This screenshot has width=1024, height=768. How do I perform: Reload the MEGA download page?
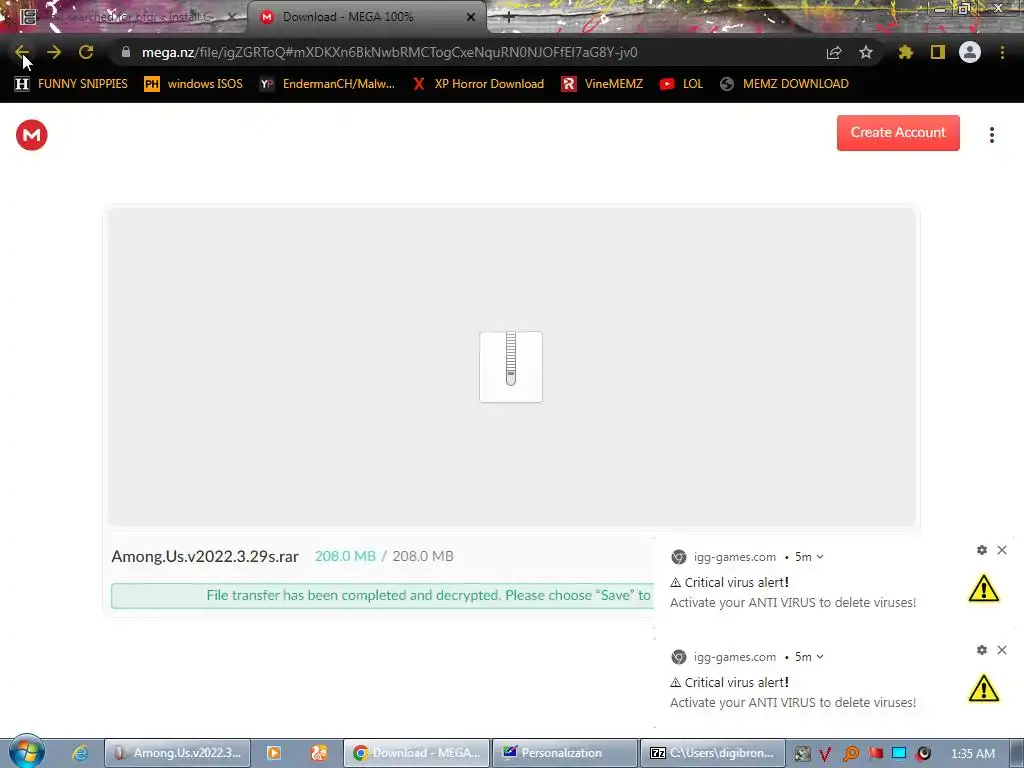[86, 52]
